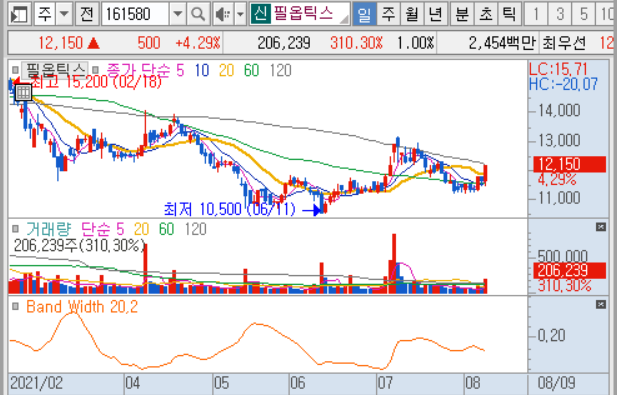The width and height of the screenshot is (617, 395).
Task: Click the green 신 badge icon
Action: pos(260,13)
